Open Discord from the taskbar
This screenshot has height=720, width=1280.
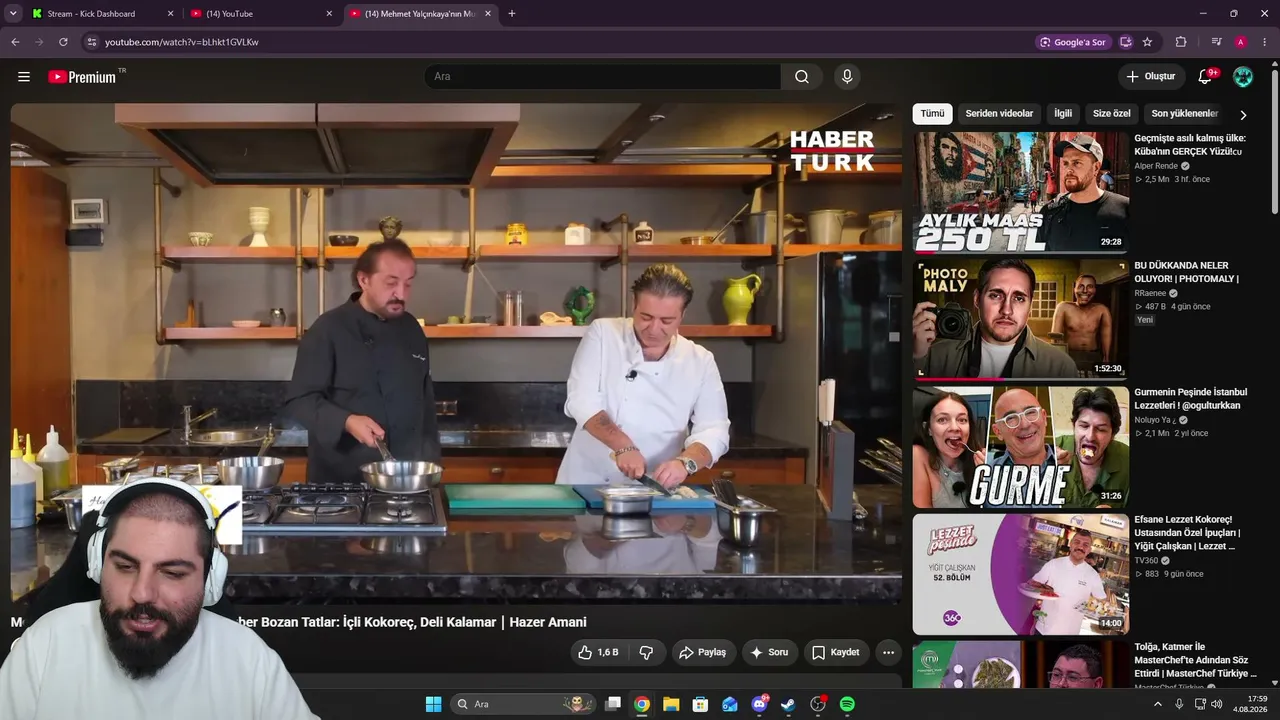click(x=759, y=704)
